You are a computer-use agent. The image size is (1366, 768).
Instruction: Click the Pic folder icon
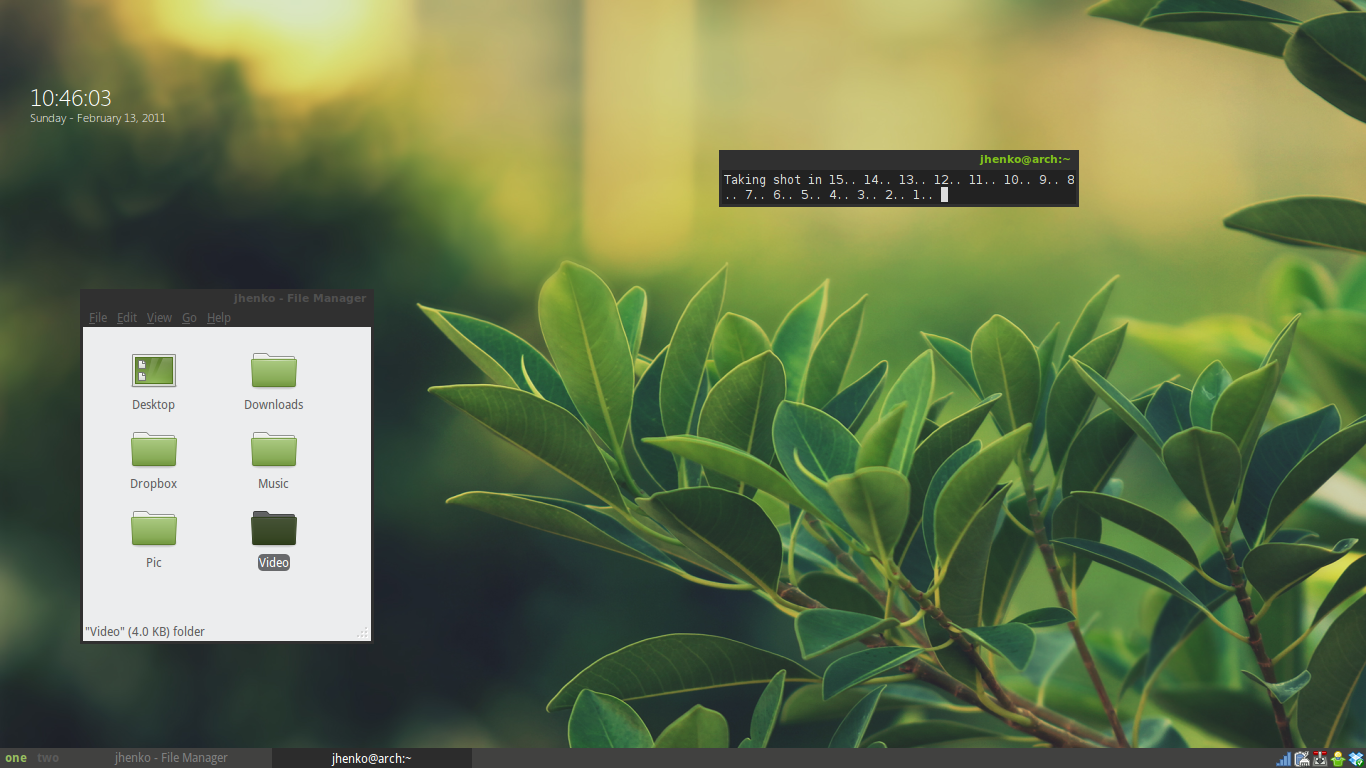(153, 529)
